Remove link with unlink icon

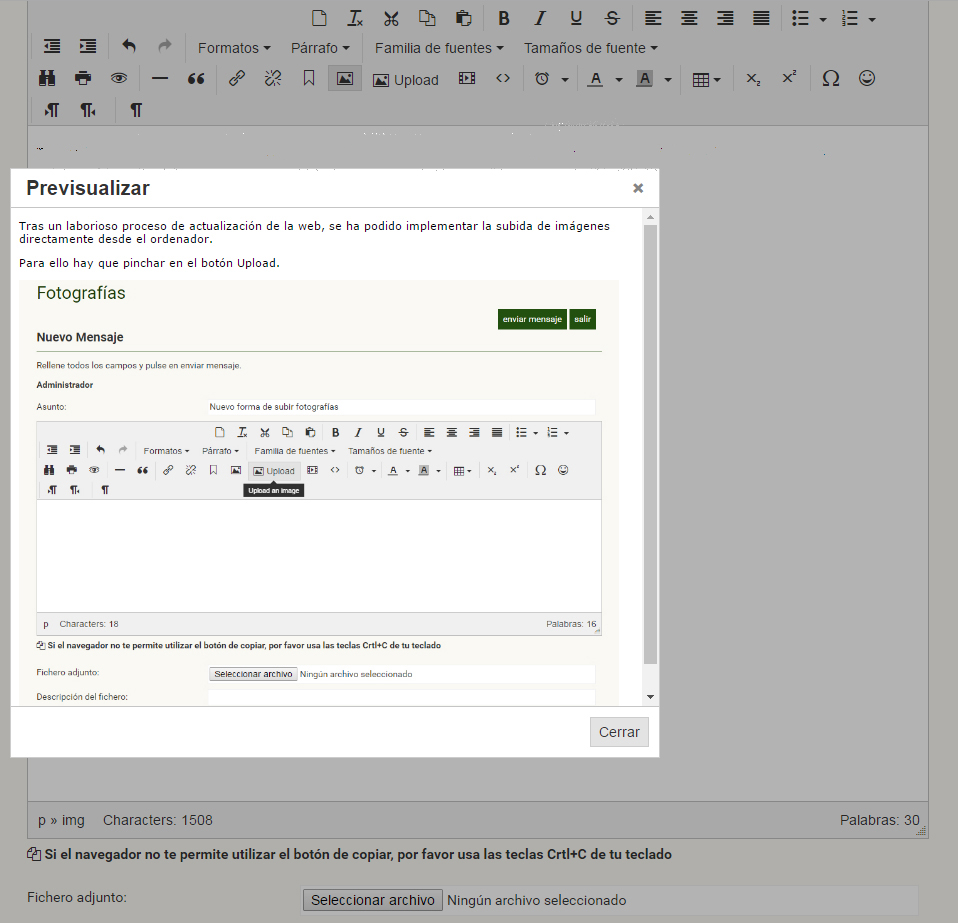[272, 78]
